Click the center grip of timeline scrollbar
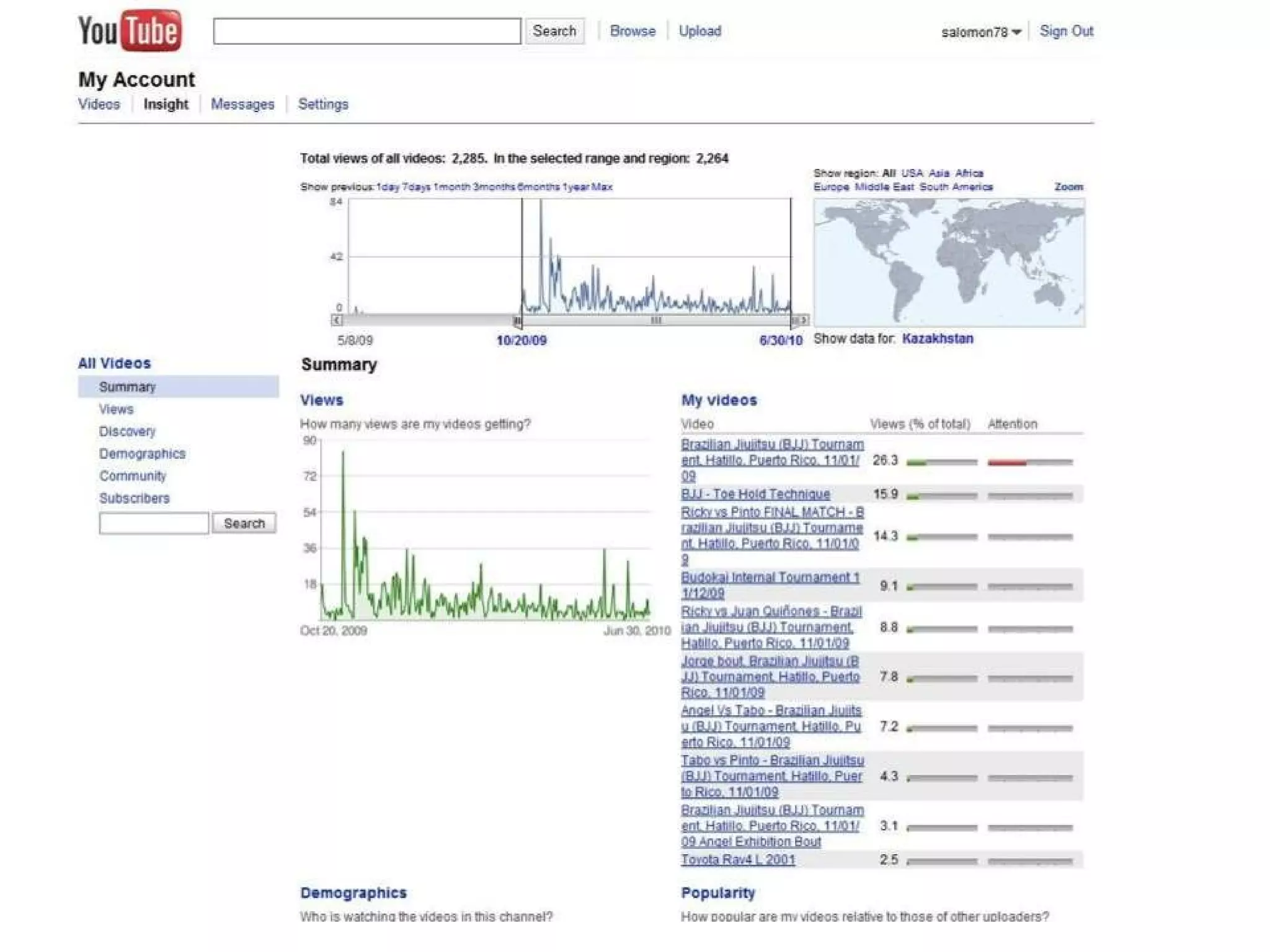 (655, 320)
